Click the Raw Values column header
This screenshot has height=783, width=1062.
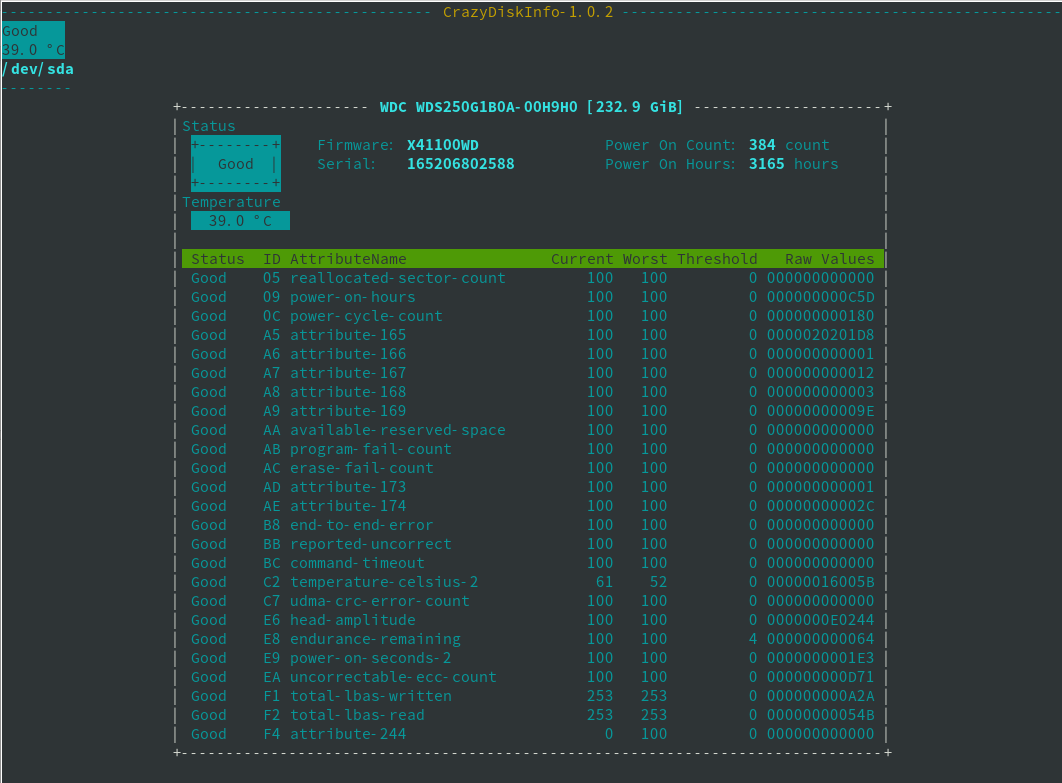830,259
